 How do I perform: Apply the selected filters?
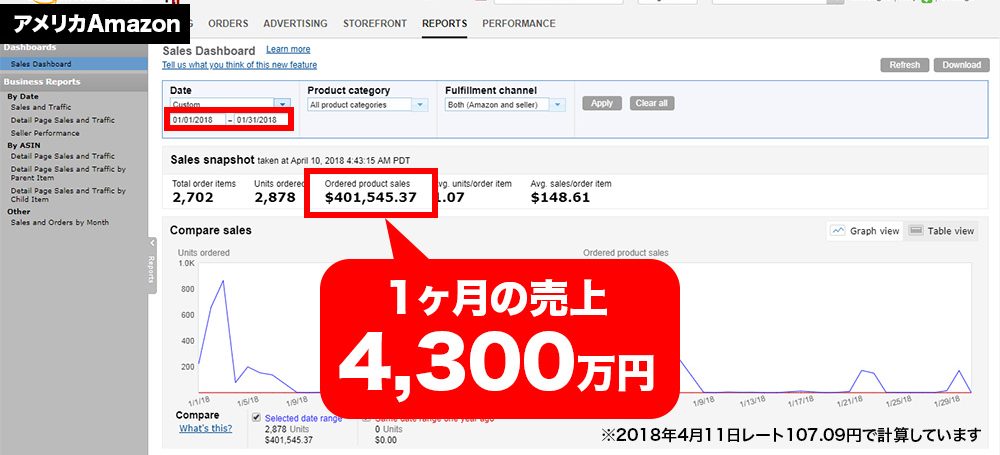(601, 103)
